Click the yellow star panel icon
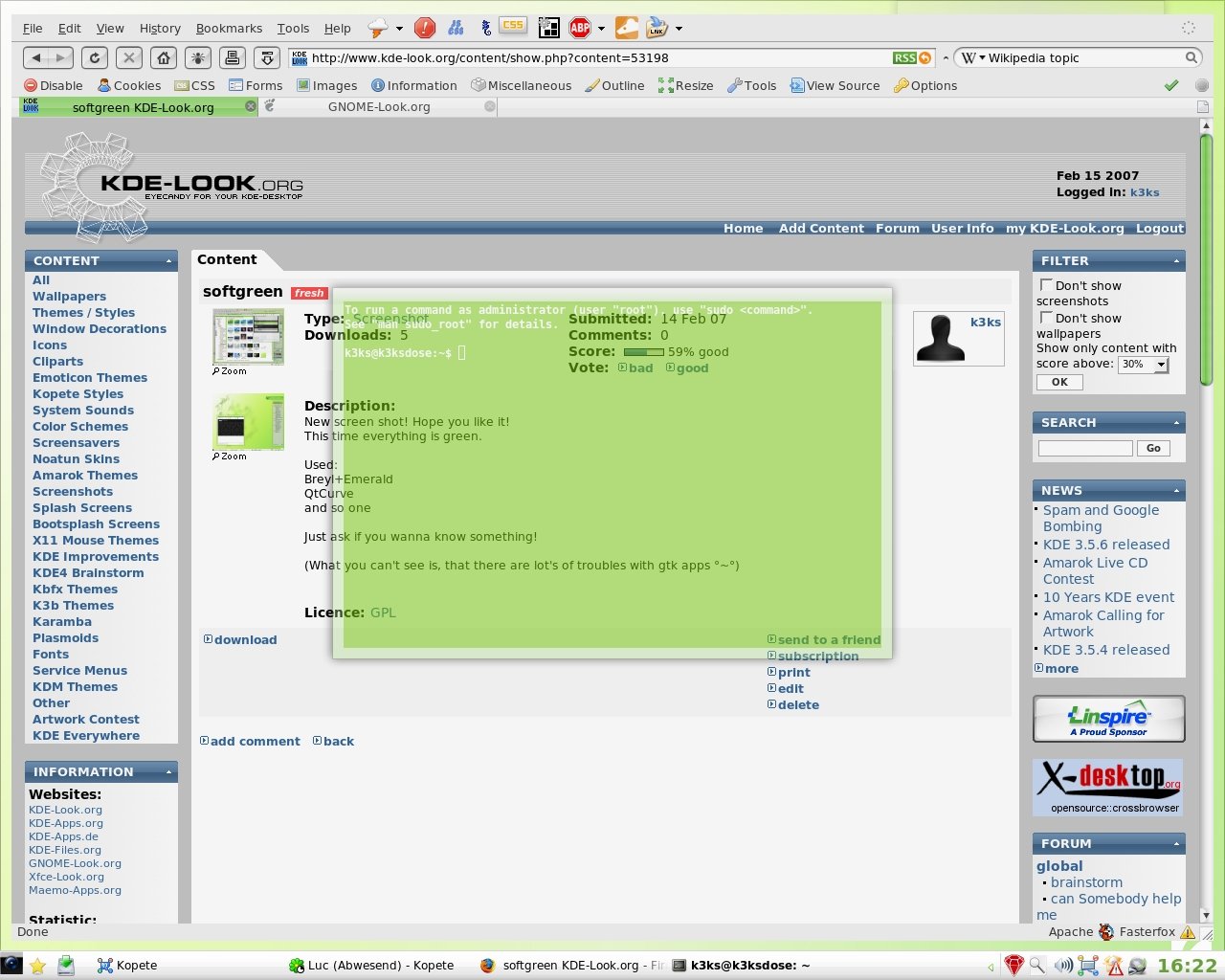Image resolution: width=1225 pixels, height=980 pixels. (x=38, y=965)
